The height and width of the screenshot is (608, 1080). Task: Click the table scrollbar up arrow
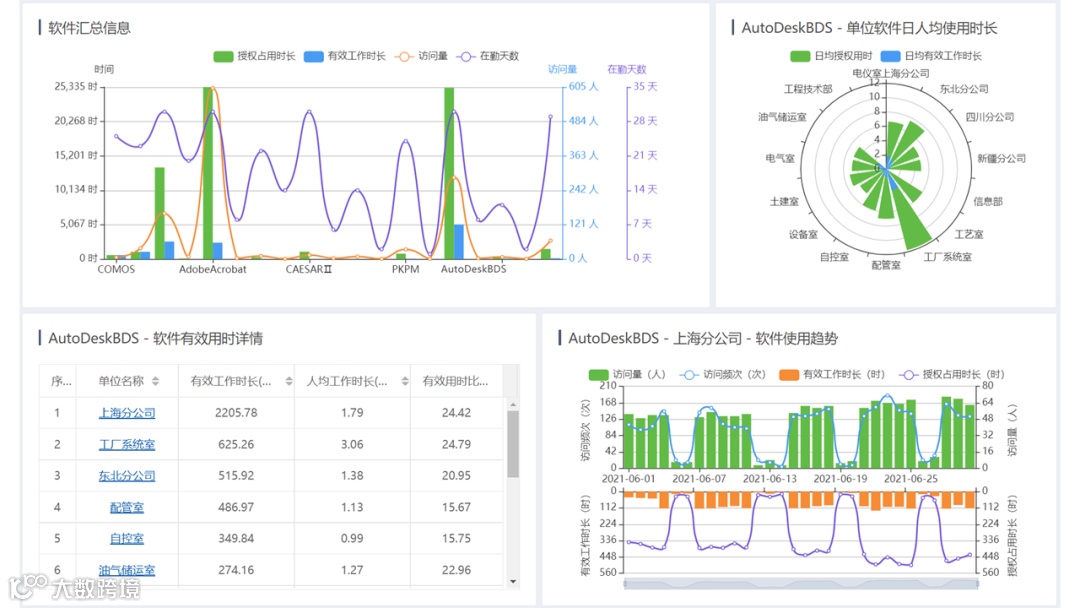coord(513,405)
